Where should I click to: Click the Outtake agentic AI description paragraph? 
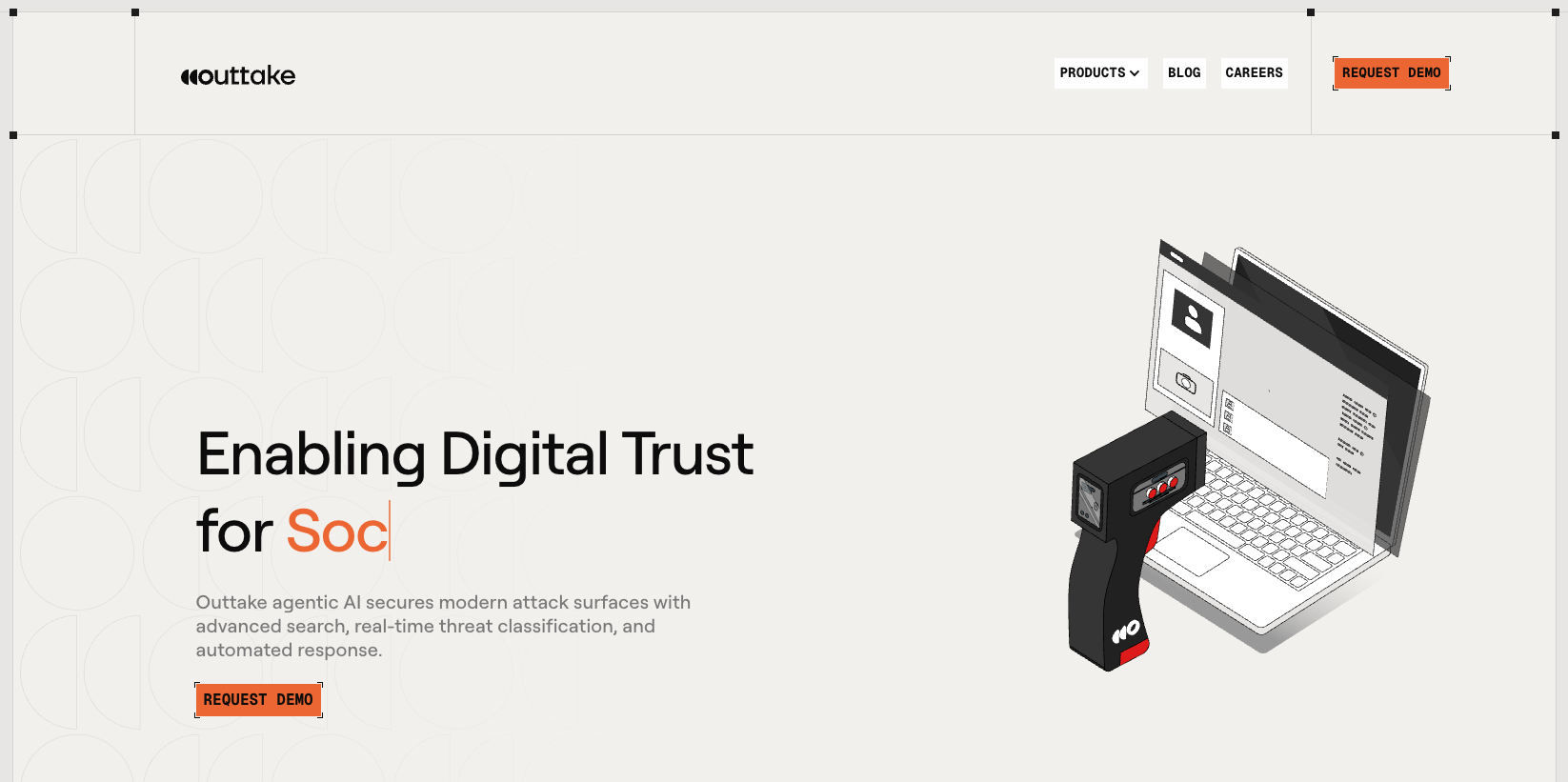point(443,627)
